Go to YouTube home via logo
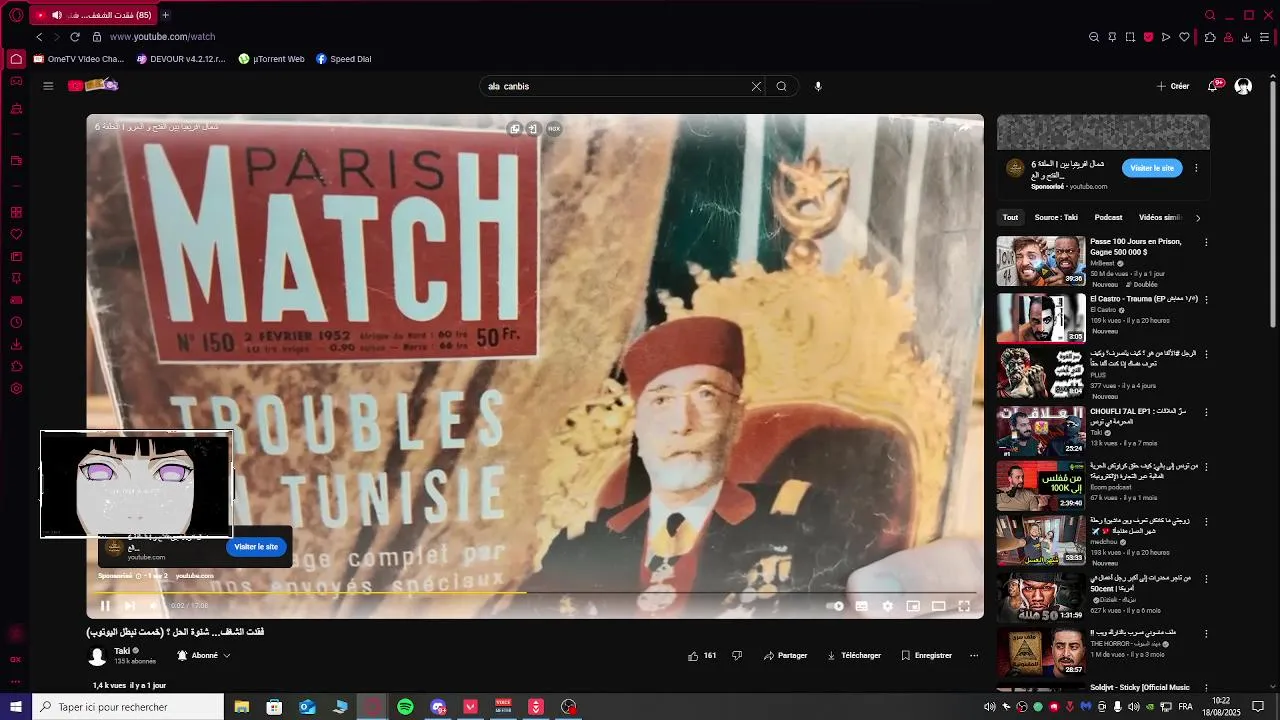1280x720 pixels. (93, 86)
